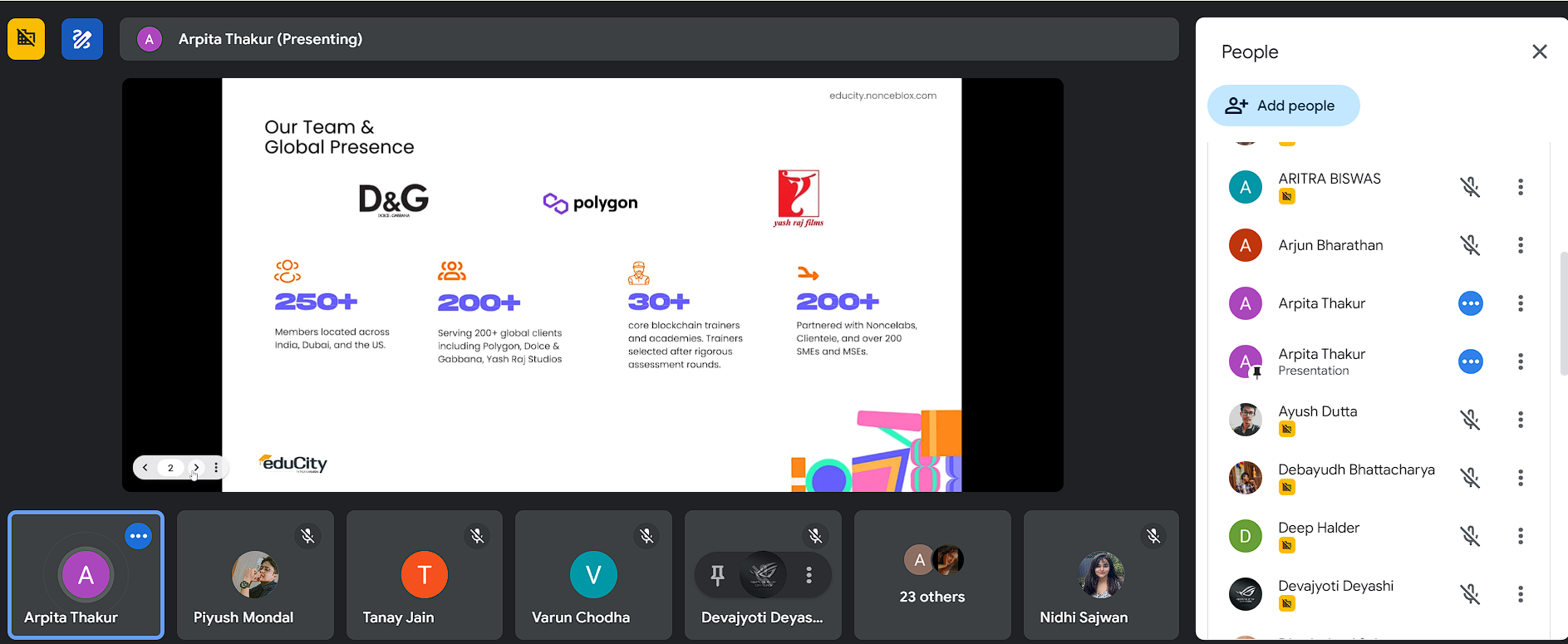This screenshot has height=644, width=1568.
Task: Open more options on Devajyoti Deyashi tile
Action: (x=809, y=574)
